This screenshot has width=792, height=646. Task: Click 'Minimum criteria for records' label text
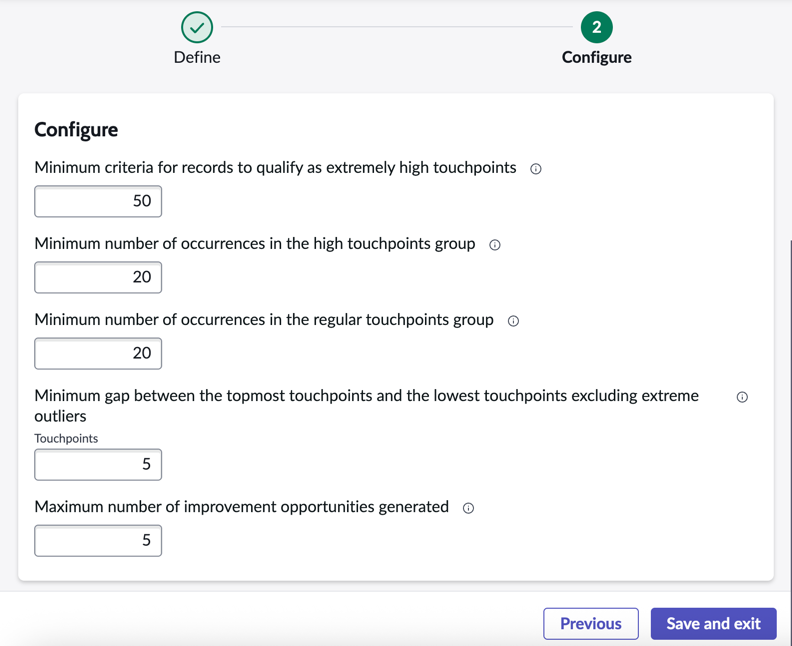tap(275, 168)
